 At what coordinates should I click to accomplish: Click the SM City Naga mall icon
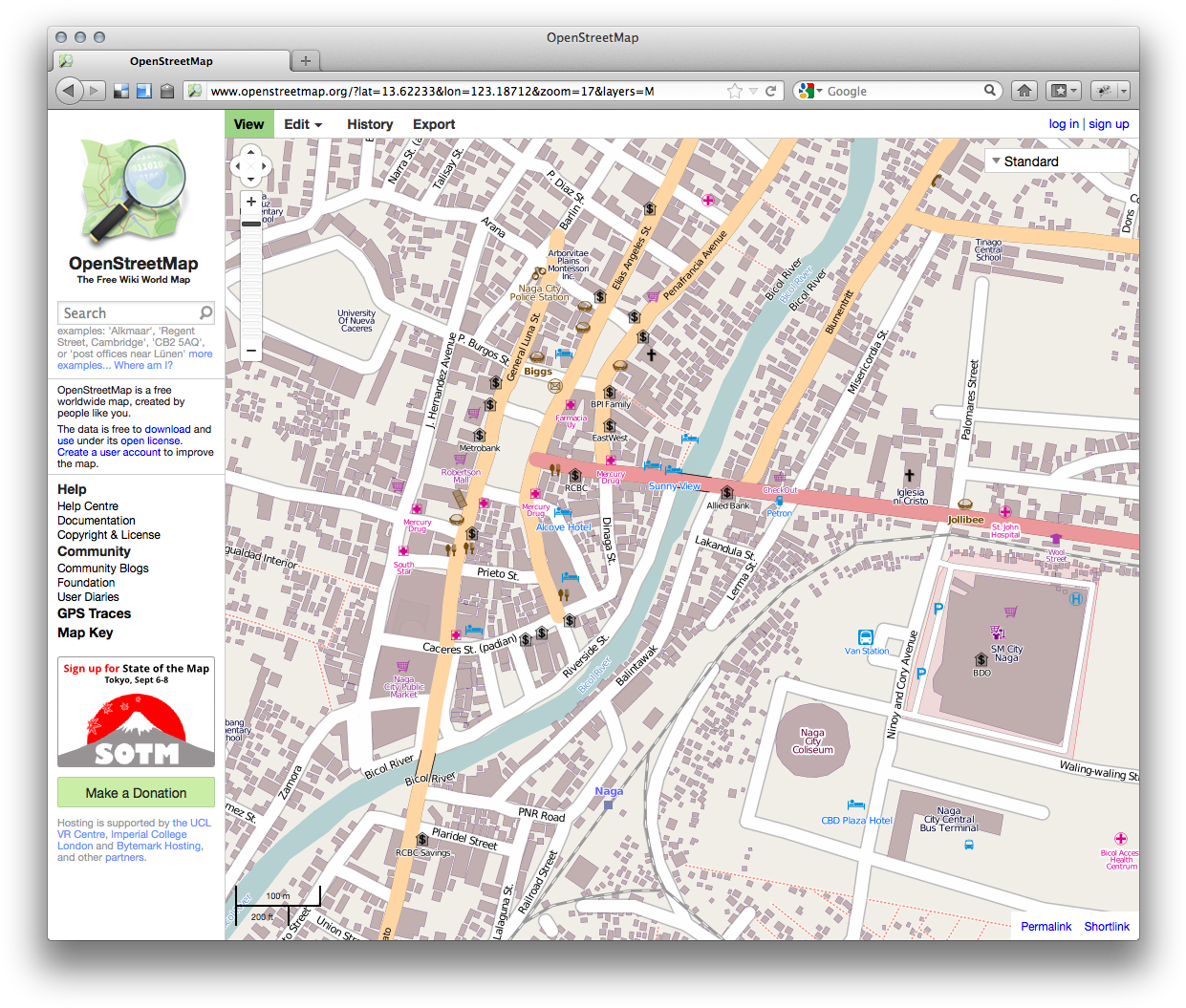pos(998,633)
